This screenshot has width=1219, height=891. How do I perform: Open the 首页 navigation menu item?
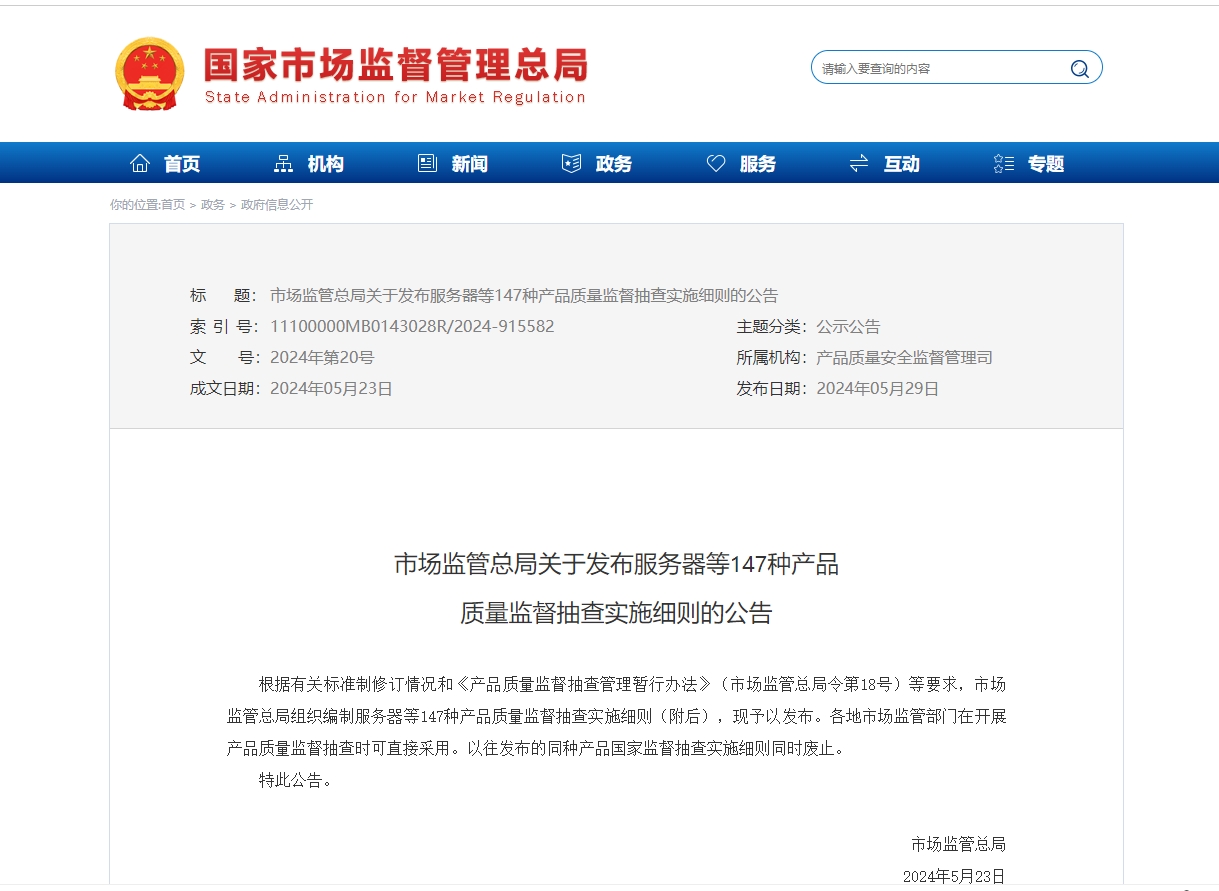pyautogui.click(x=182, y=164)
